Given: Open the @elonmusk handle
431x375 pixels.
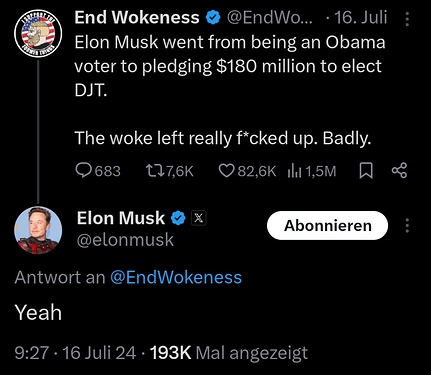Looking at the screenshot, I should 125,240.
